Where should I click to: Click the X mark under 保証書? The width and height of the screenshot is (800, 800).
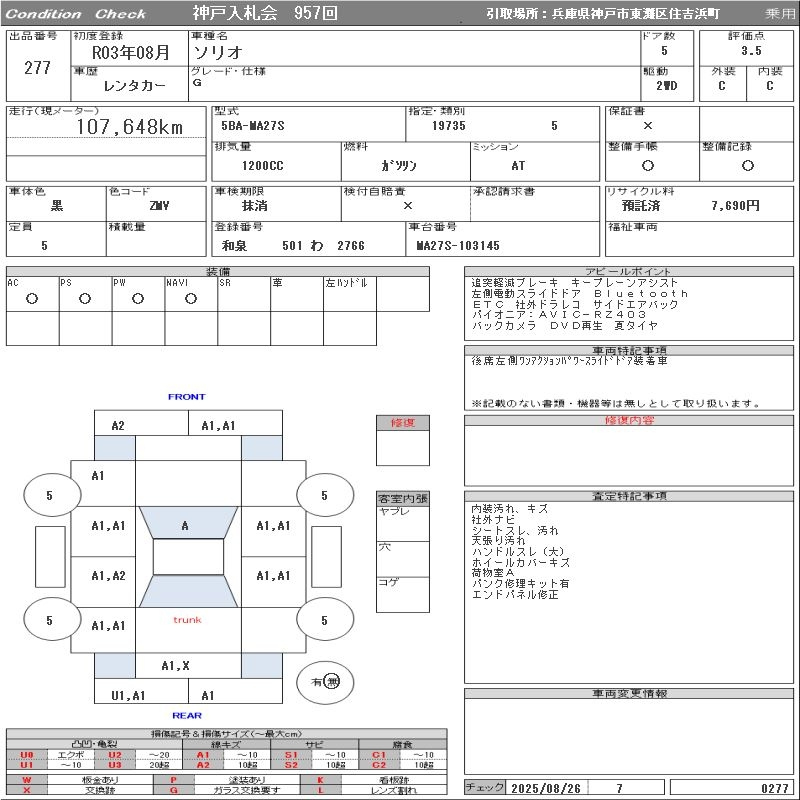point(647,126)
